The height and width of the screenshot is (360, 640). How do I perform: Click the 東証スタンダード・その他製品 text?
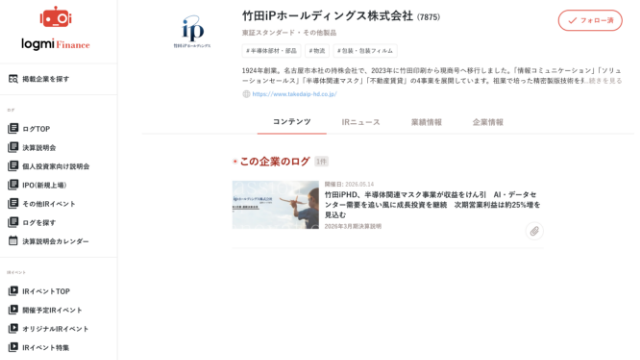(289, 33)
